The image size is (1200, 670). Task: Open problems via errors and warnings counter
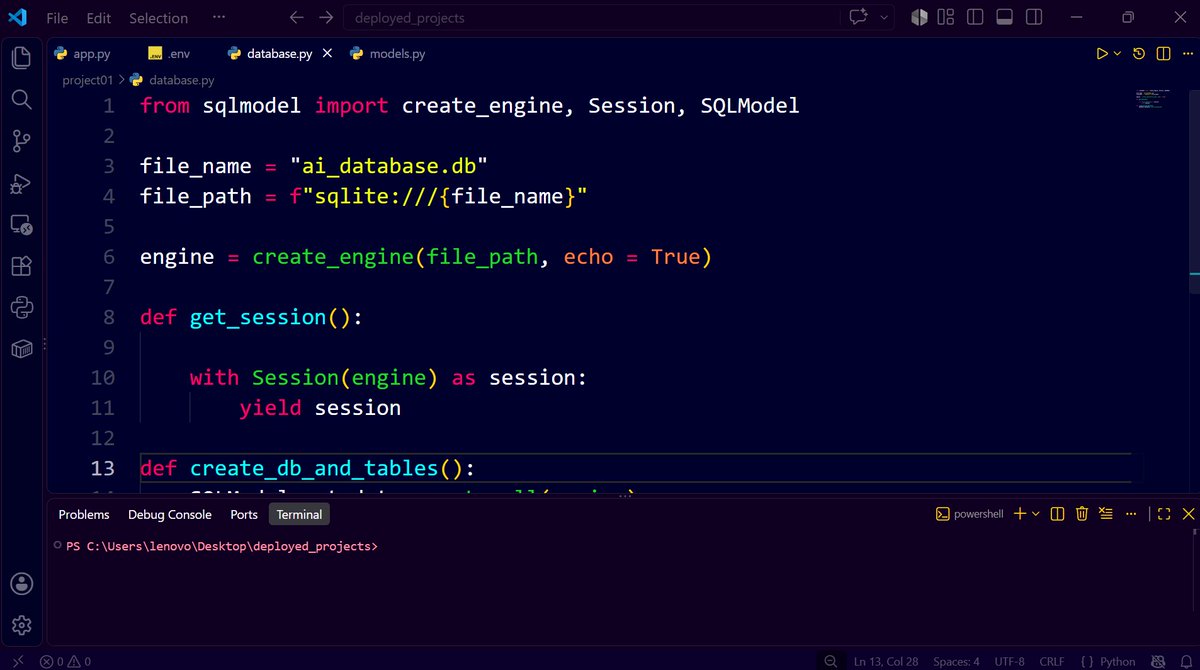[65, 661]
